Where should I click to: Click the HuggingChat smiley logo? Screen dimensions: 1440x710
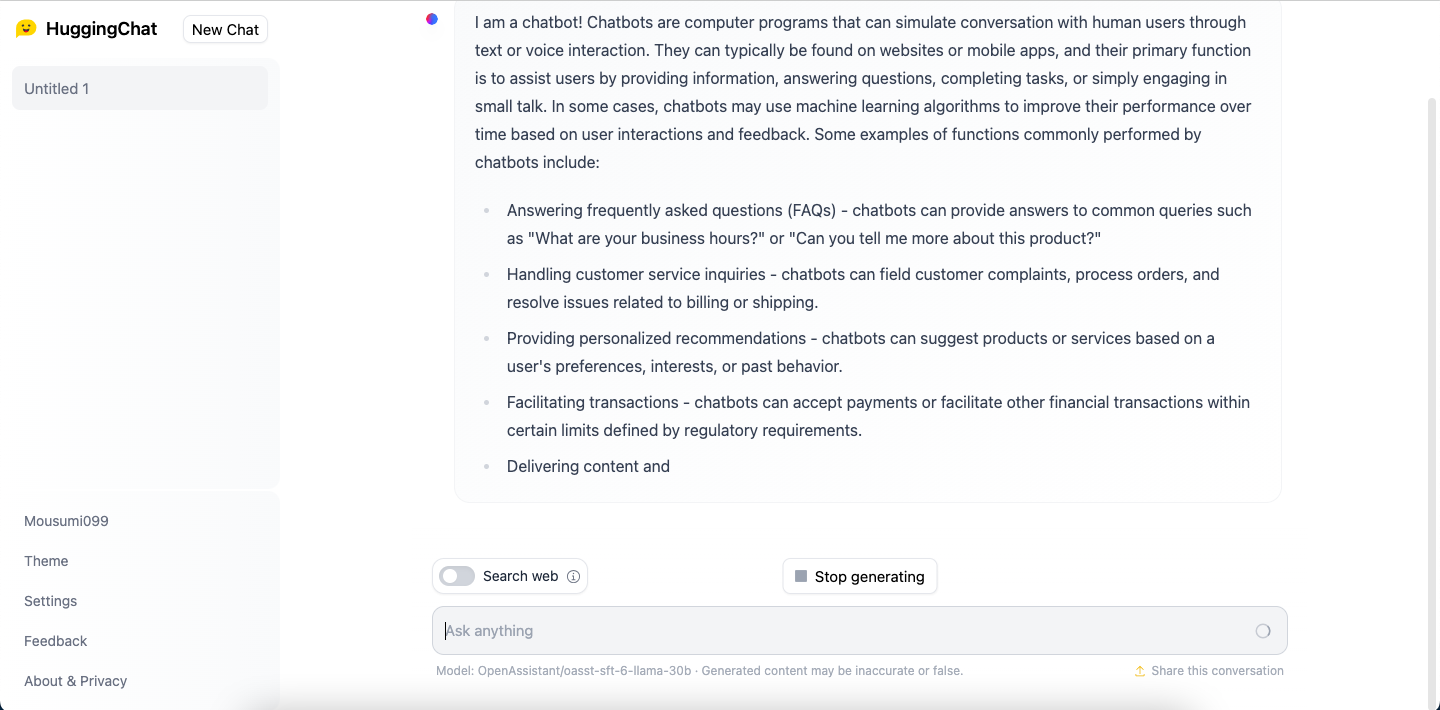pos(24,29)
